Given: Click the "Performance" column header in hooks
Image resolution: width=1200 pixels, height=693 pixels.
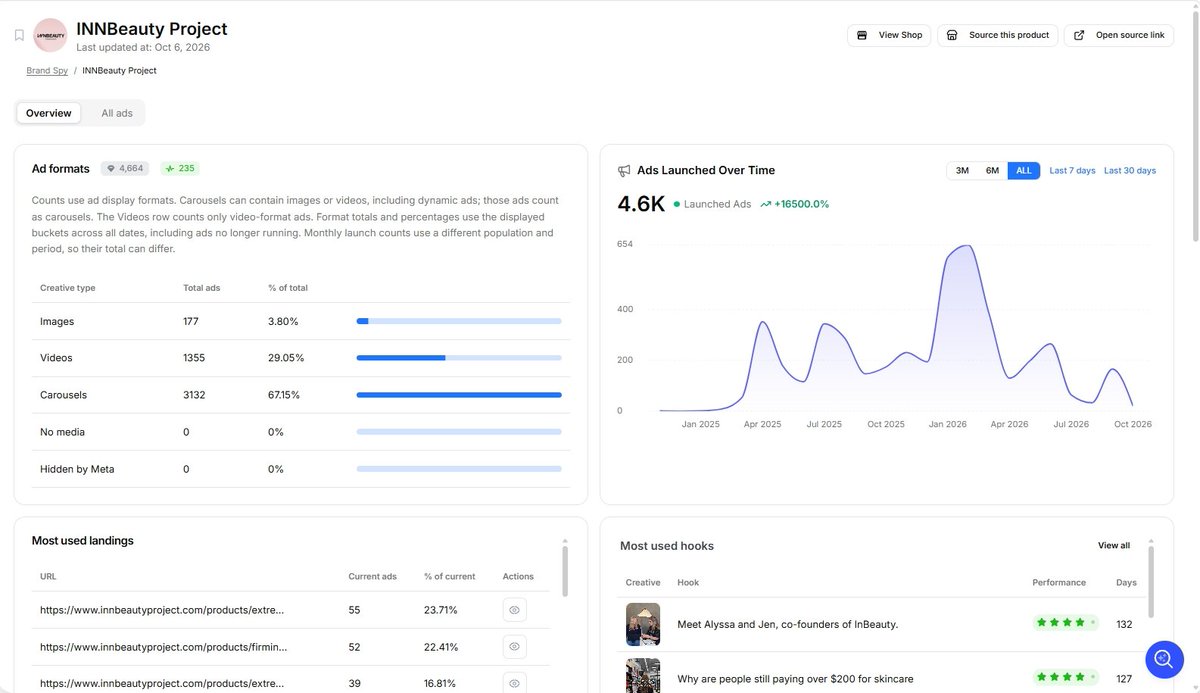Looking at the screenshot, I should 1059,582.
